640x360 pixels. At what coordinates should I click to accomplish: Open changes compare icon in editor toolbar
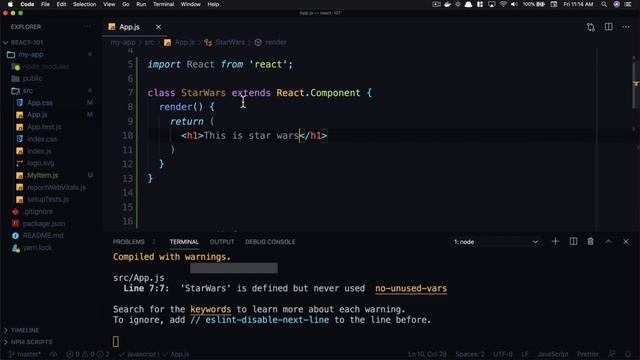pos(591,27)
